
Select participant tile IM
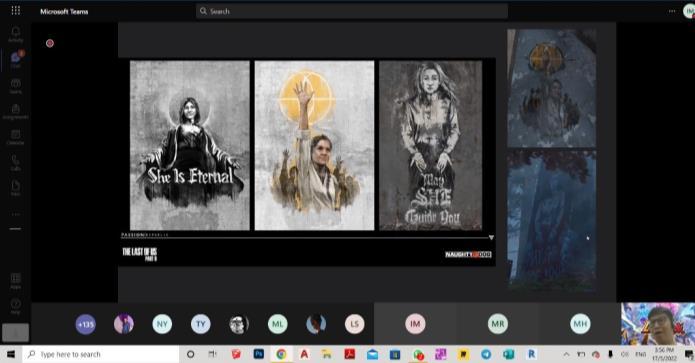[x=415, y=324]
